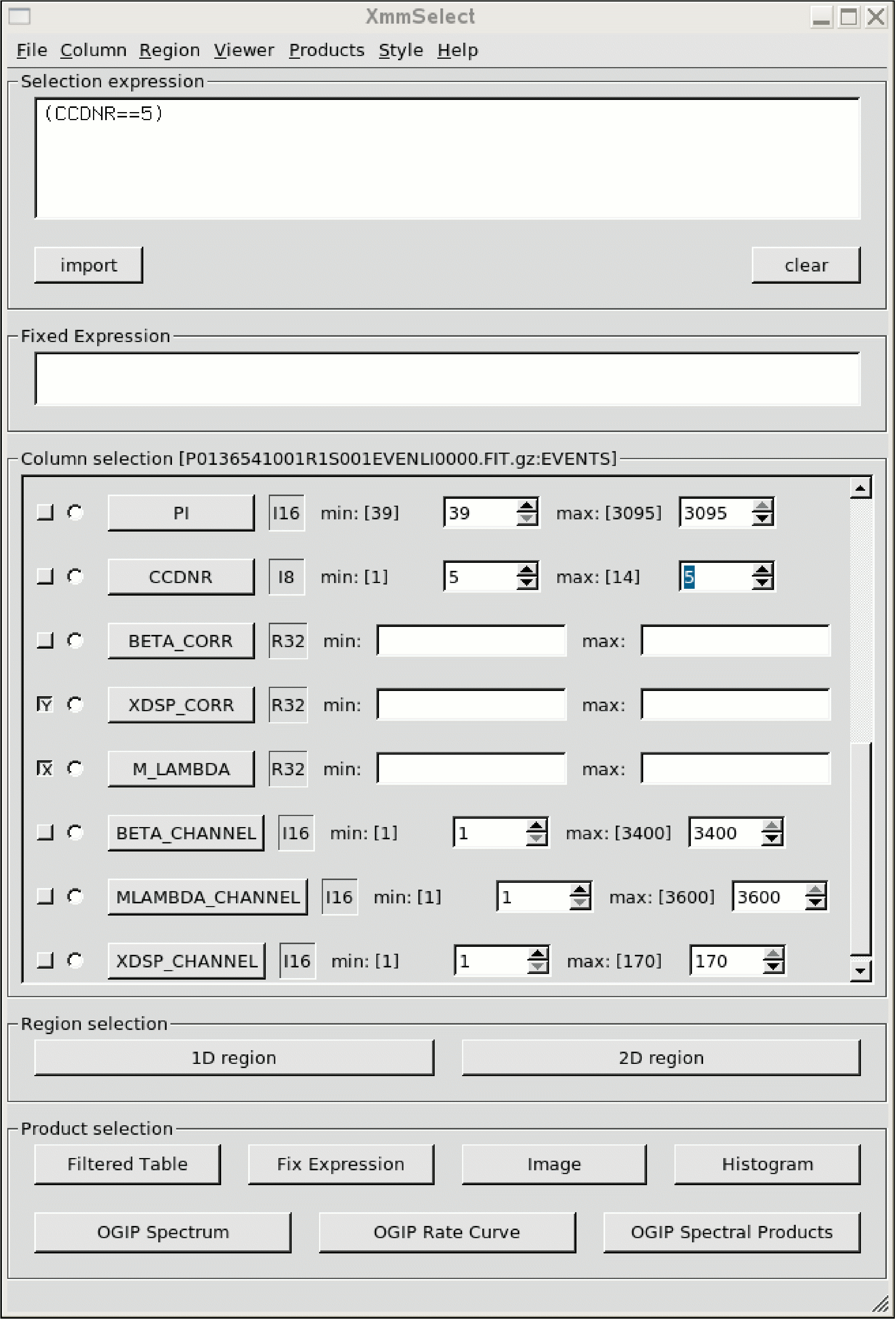Select the PI row radio button
Image resolution: width=896 pixels, height=1319 pixels.
(75, 512)
